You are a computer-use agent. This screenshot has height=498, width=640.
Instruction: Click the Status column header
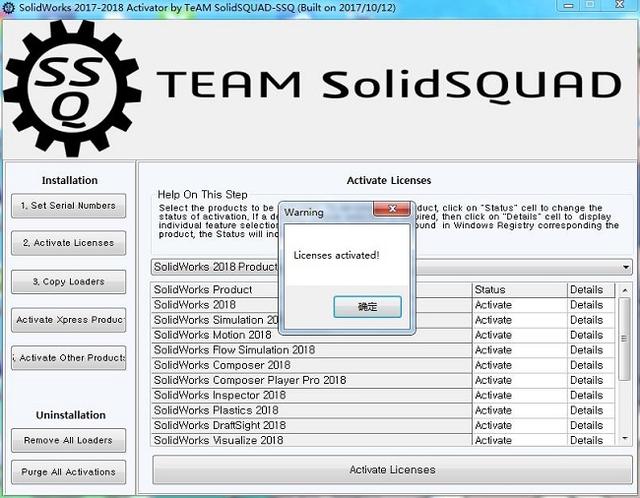point(520,290)
